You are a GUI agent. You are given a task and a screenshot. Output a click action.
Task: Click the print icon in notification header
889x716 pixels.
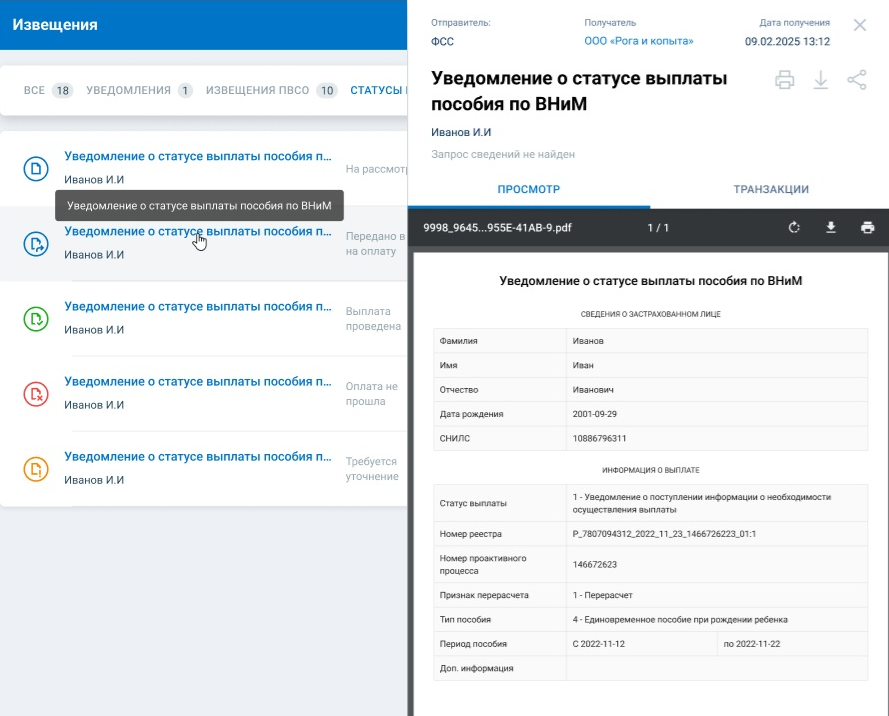[785, 81]
